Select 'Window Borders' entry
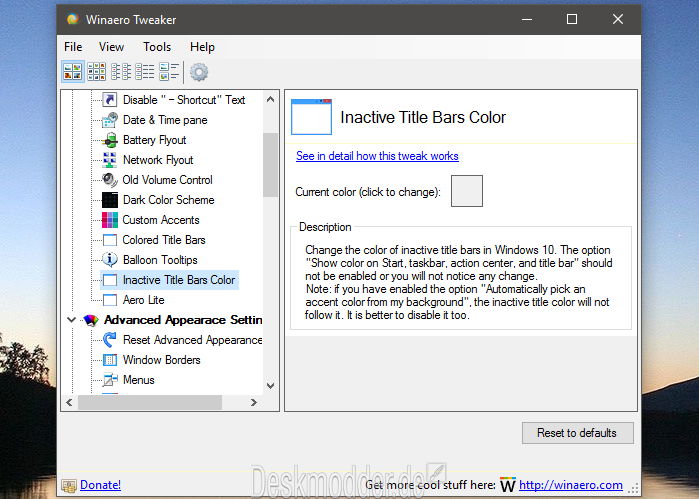The height and width of the screenshot is (499, 699). tap(161, 360)
